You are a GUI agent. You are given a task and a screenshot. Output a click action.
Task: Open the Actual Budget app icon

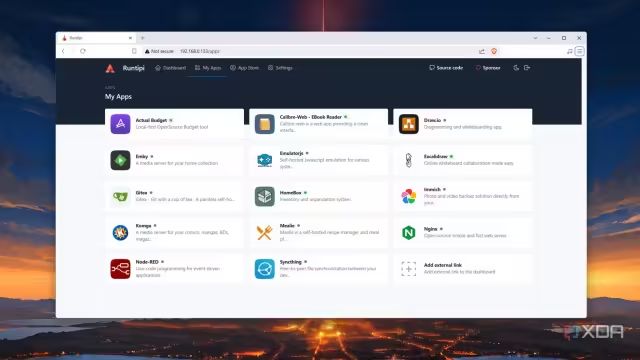point(120,124)
